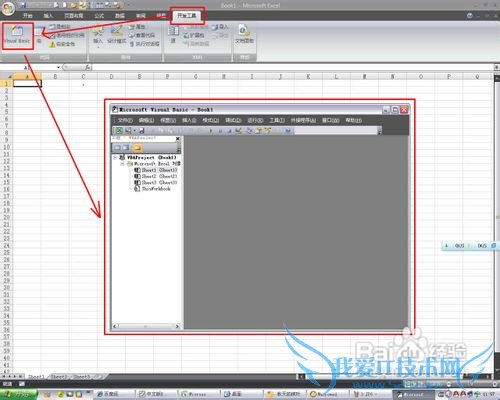Switch to the Home (开始) ribbon tab
Viewport: 500px width, 400px height.
[27, 16]
